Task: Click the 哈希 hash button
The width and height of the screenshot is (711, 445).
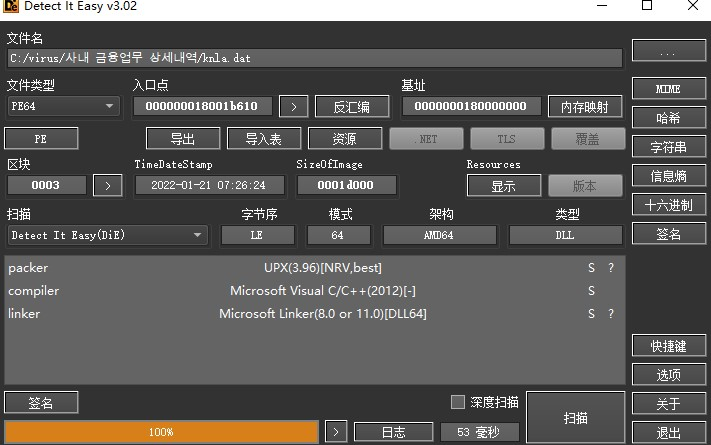Action: (669, 117)
